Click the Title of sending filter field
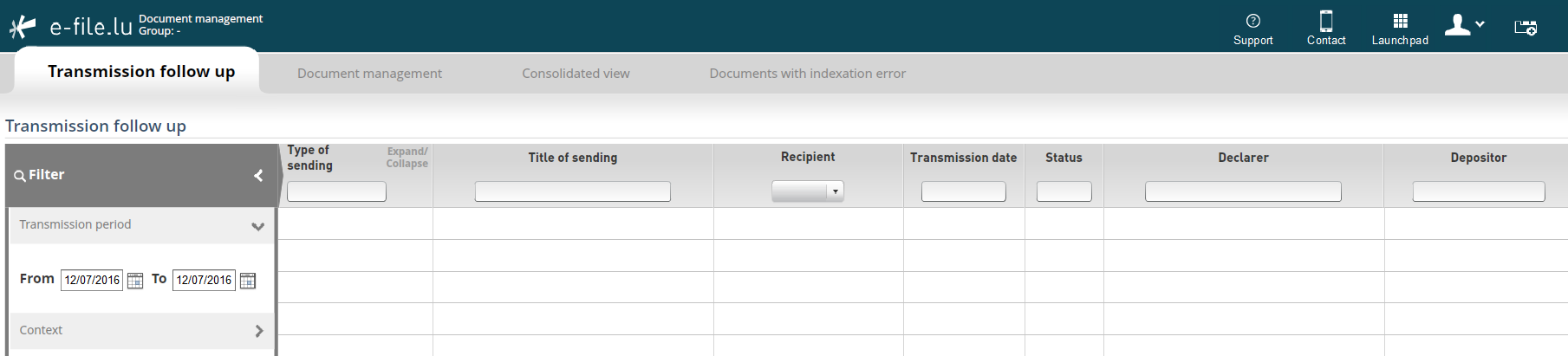The width and height of the screenshot is (1568, 356). (573, 191)
